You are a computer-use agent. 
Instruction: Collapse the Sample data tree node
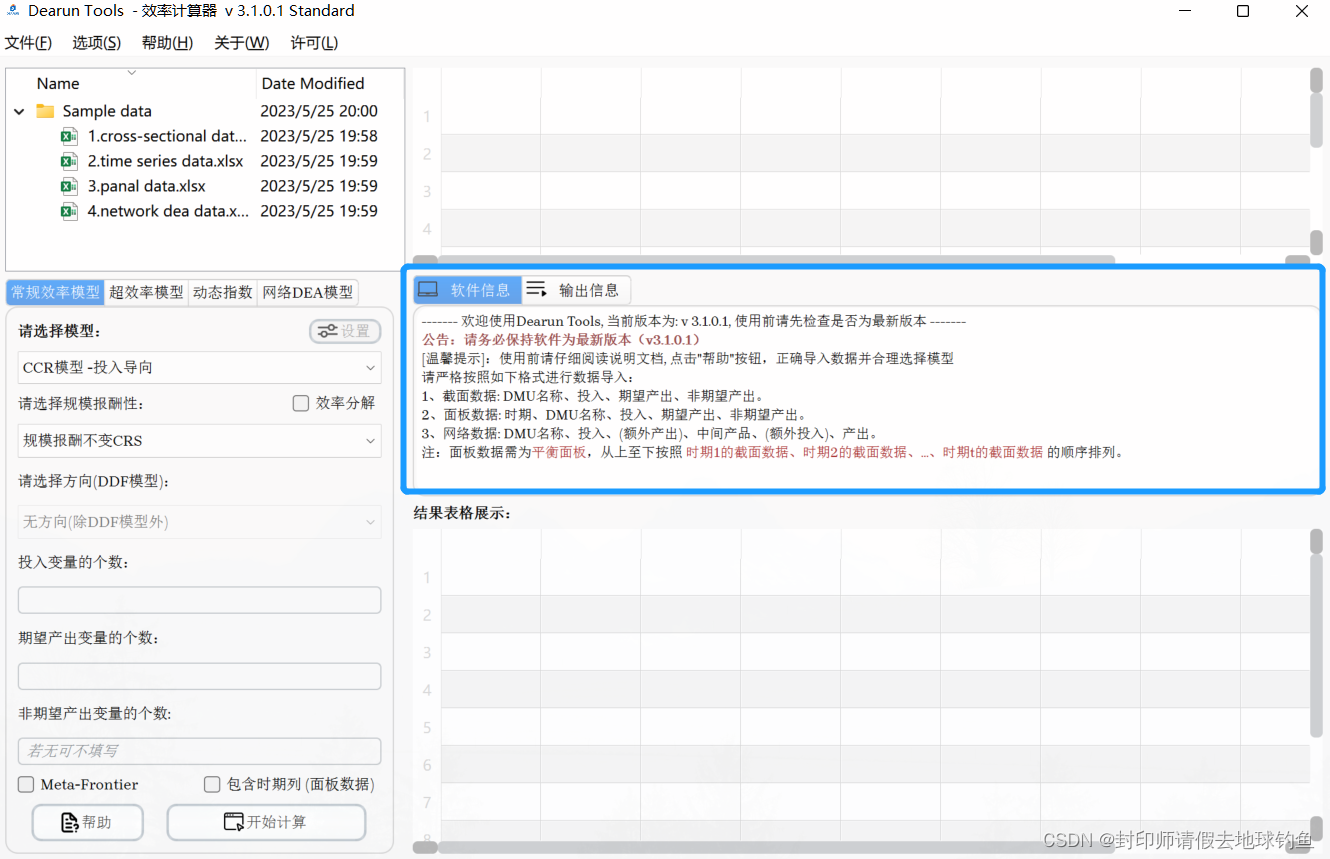tap(18, 110)
